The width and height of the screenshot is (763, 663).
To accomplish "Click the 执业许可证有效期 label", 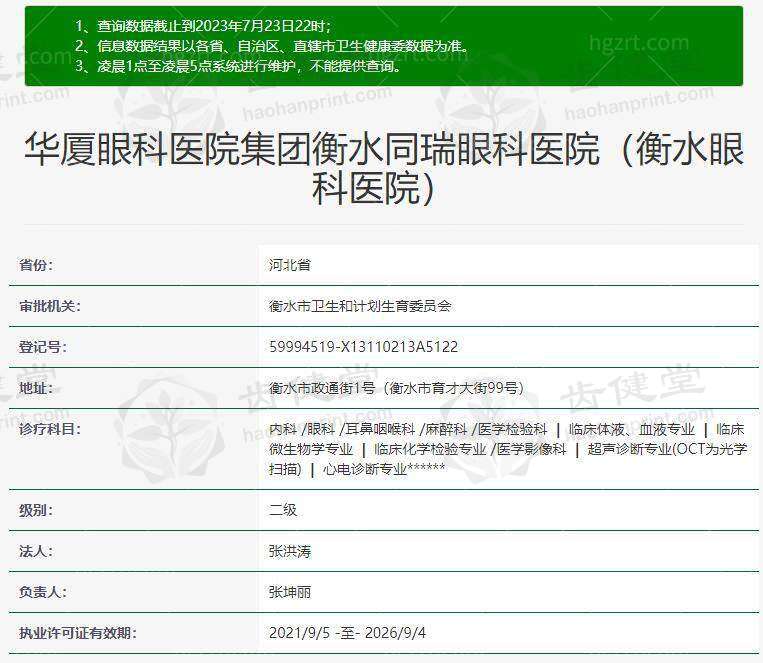I will (77, 633).
